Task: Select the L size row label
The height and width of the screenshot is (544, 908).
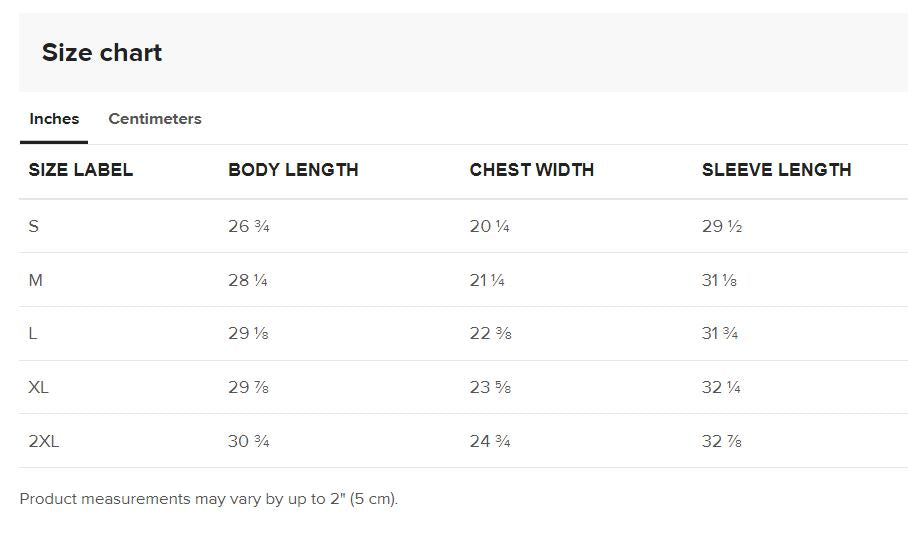Action: click(33, 333)
